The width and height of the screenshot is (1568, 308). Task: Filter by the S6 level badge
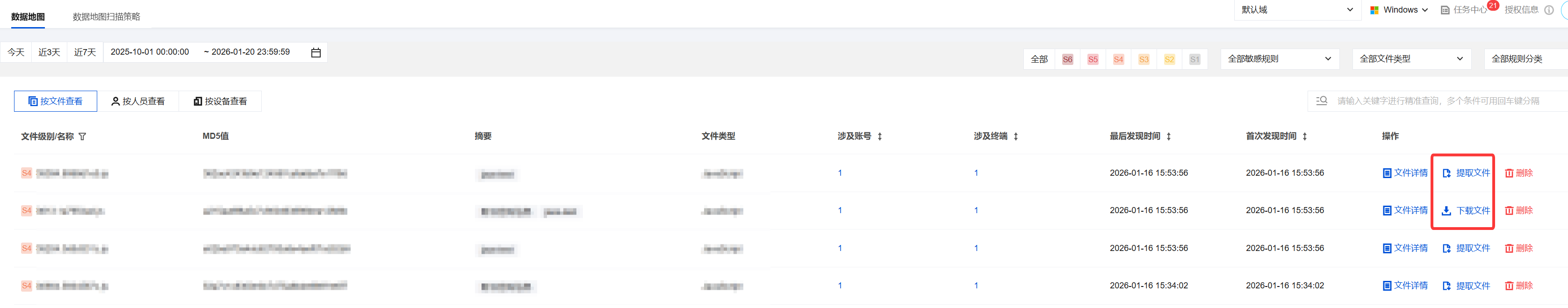(x=1067, y=60)
